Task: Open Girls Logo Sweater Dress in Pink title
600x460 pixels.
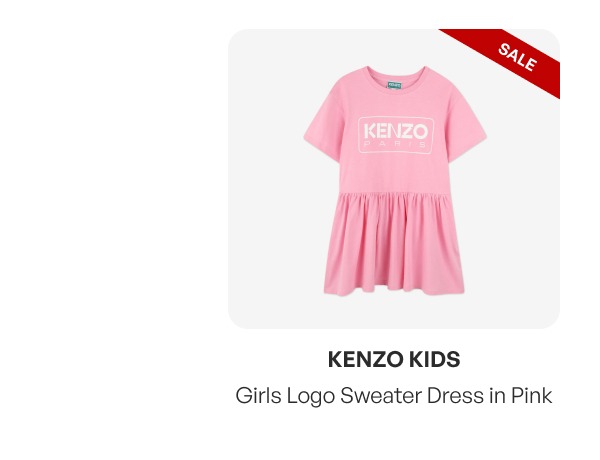Action: click(x=394, y=395)
